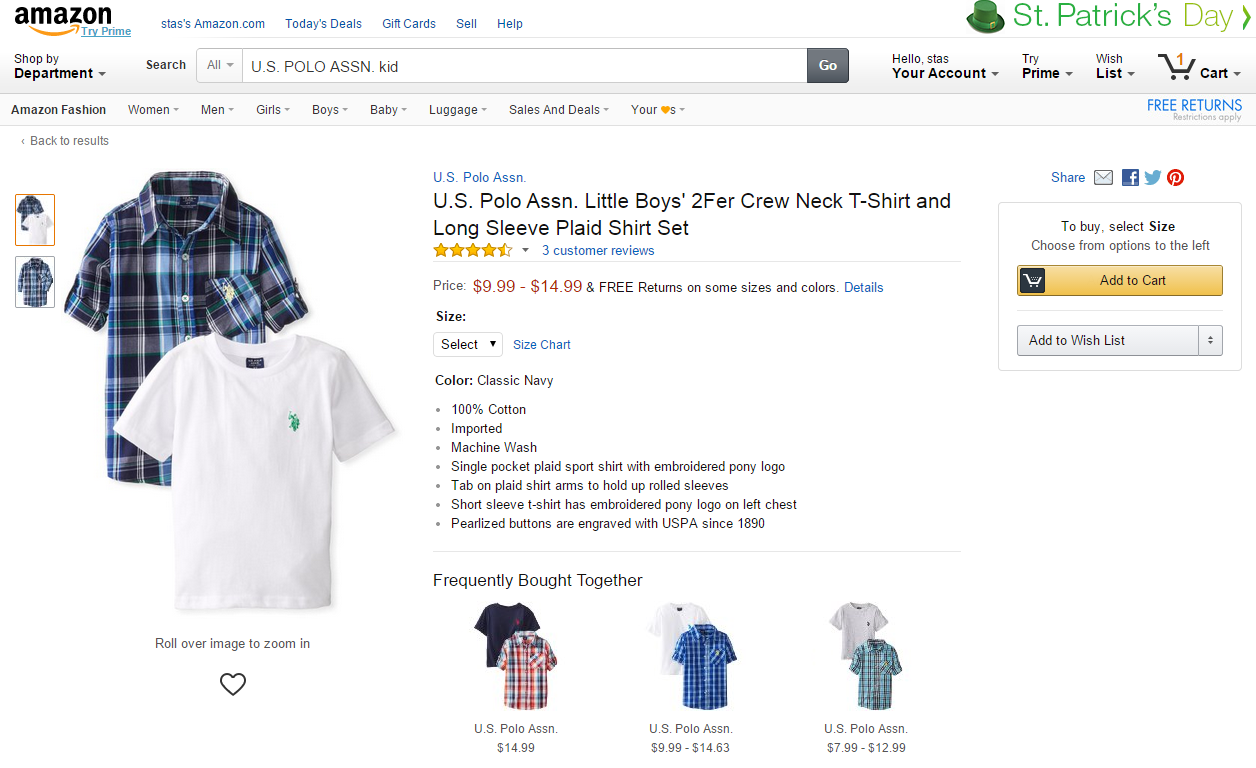Select the plaid shirt thumbnail image
Screen dimensions: 1256x768
pyautogui.click(x=35, y=282)
